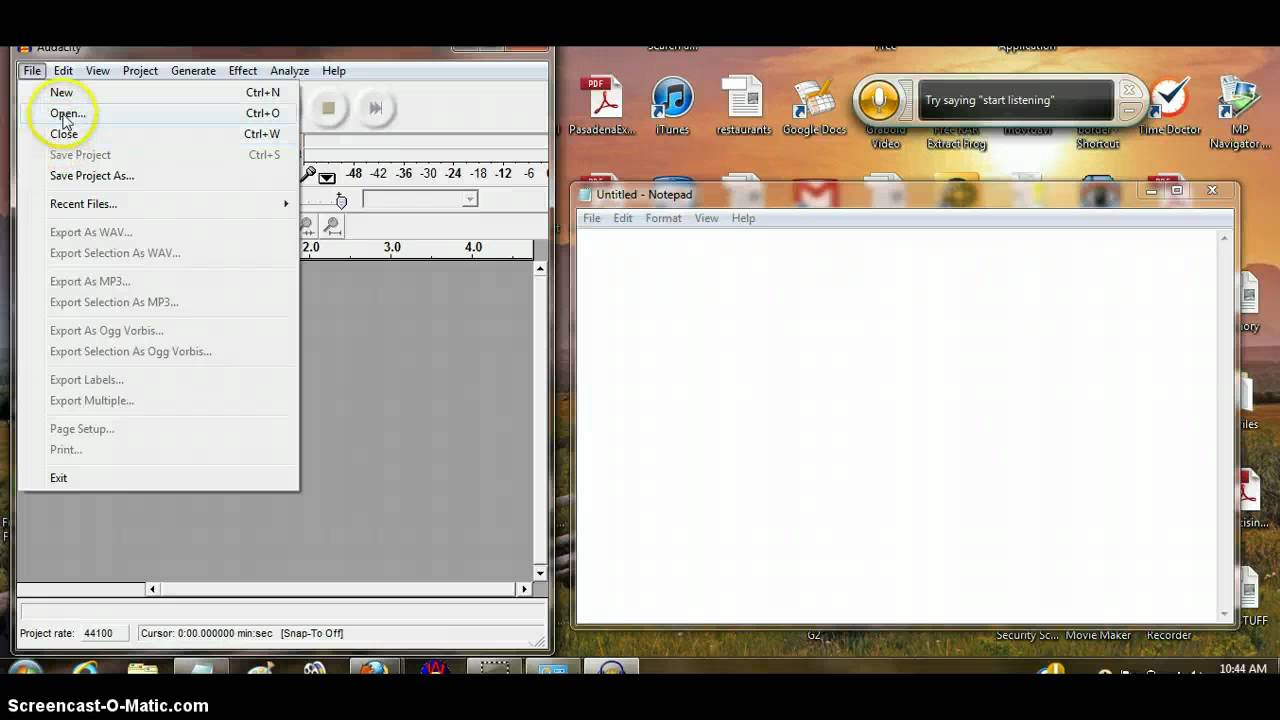
Task: Click the Snap-To Off status text
Action: point(312,633)
